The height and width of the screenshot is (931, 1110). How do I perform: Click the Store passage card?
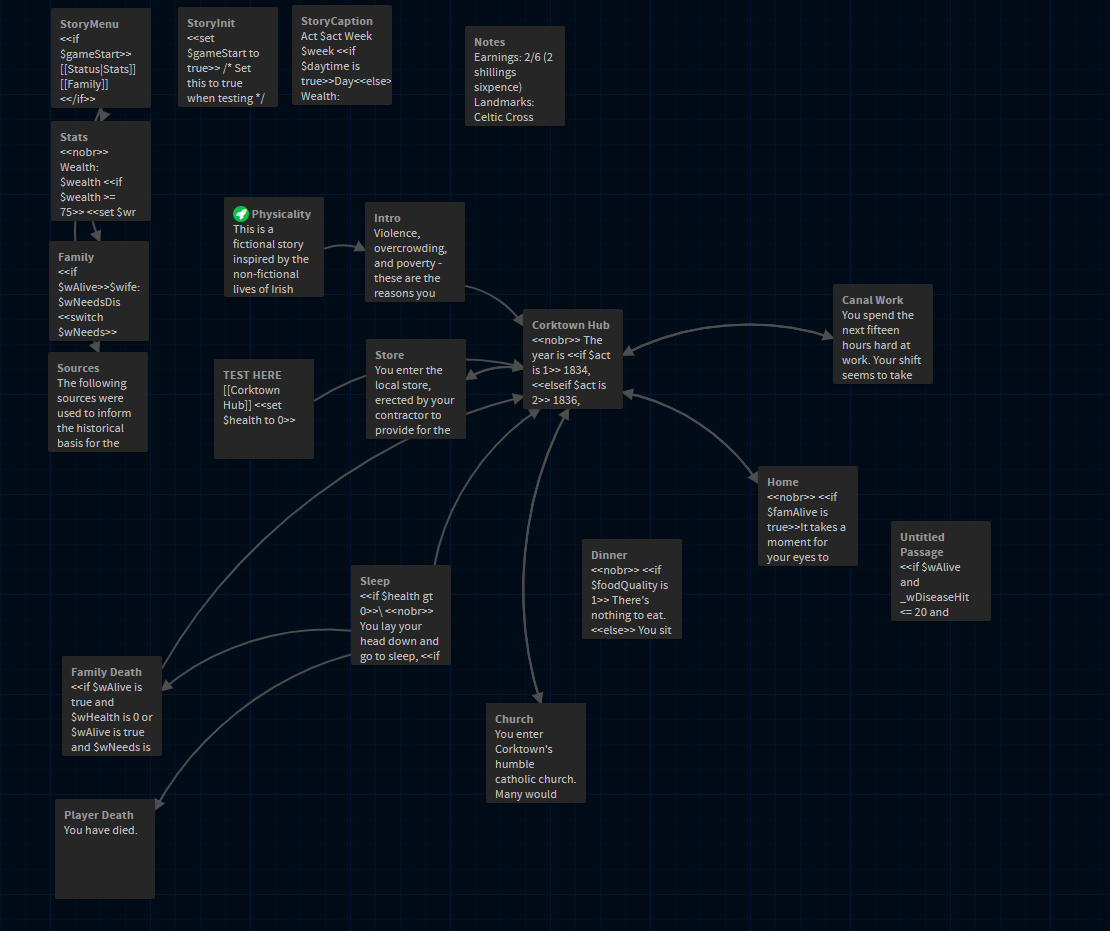tap(416, 389)
